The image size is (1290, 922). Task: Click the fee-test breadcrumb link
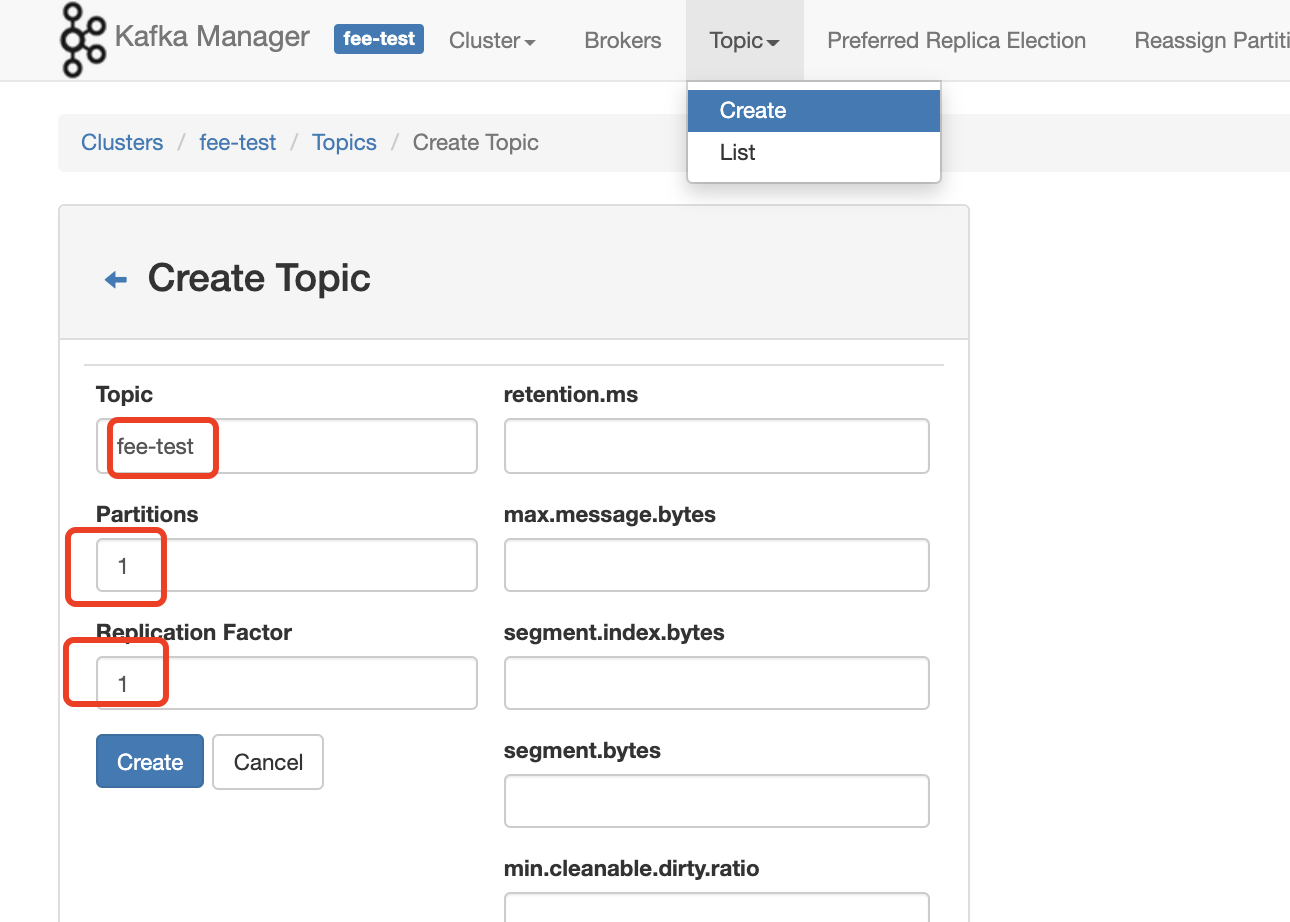point(238,143)
